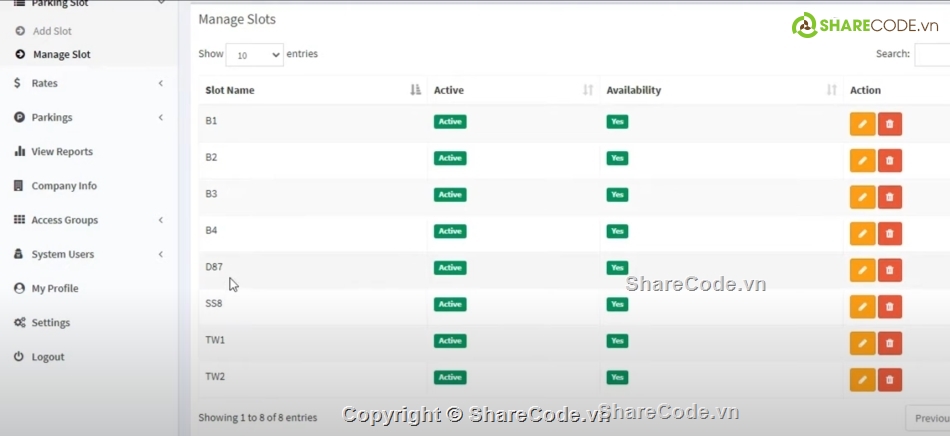The image size is (950, 436).
Task: Log out using Logout item
Action: click(47, 357)
